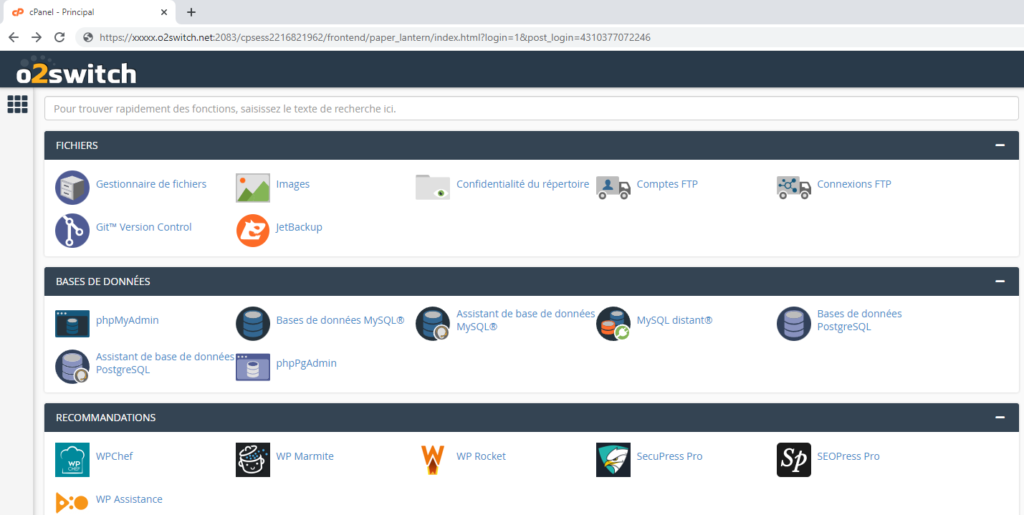The width and height of the screenshot is (1024, 515).
Task: Click the Bases de données PostgreSQL icon
Action: click(793, 324)
